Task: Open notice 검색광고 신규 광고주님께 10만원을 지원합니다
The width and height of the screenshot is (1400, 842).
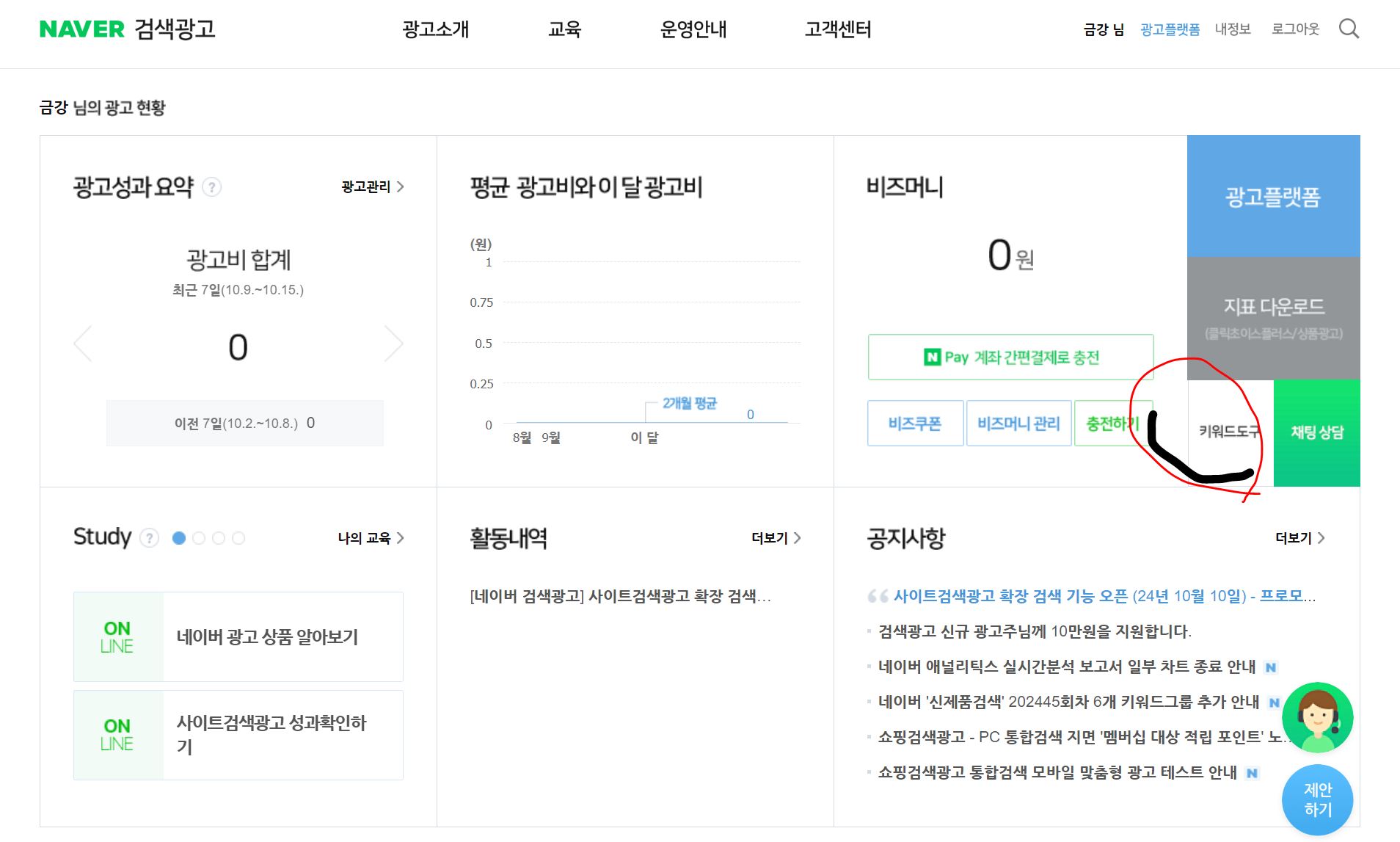Action: [1035, 631]
